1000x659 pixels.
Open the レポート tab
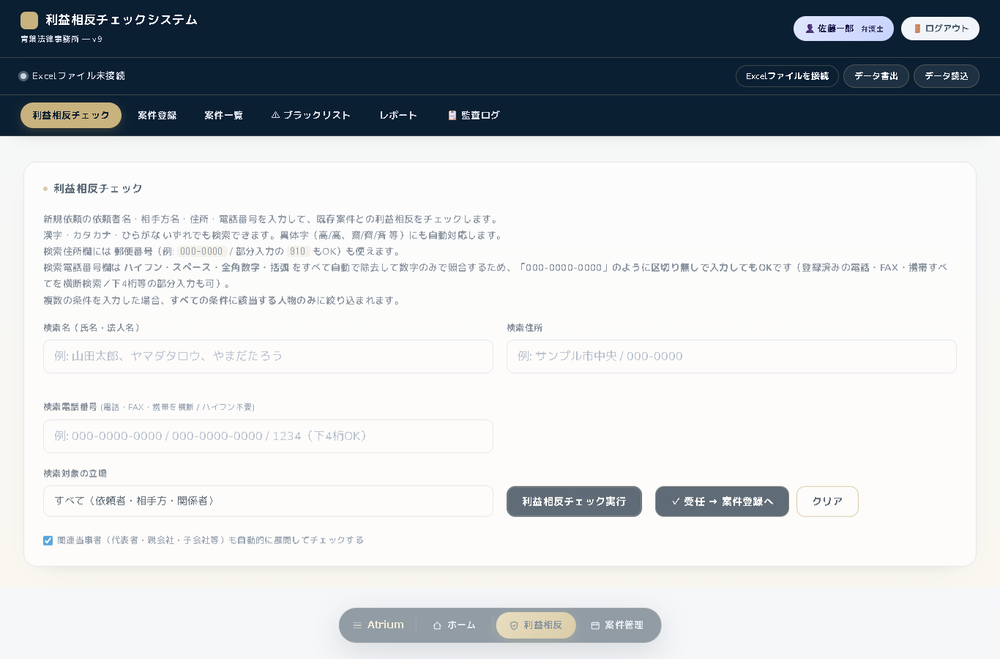[398, 115]
